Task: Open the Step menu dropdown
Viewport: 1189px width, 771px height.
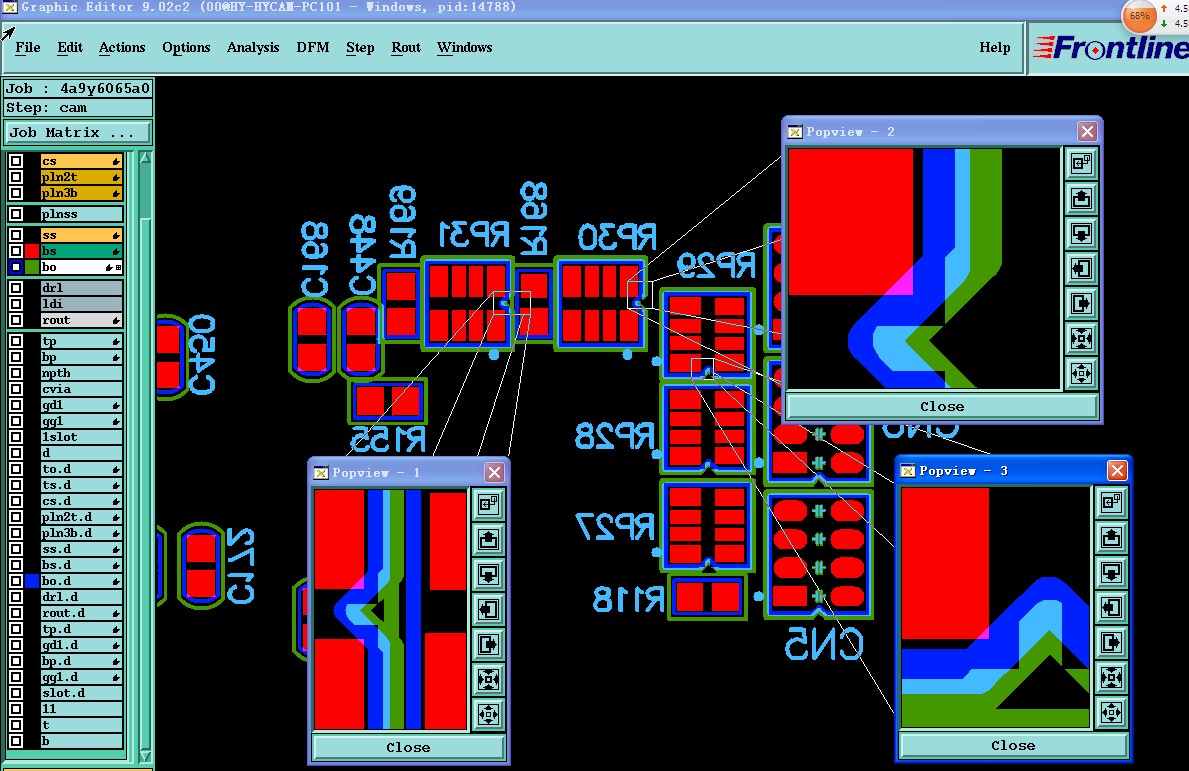Action: [360, 47]
